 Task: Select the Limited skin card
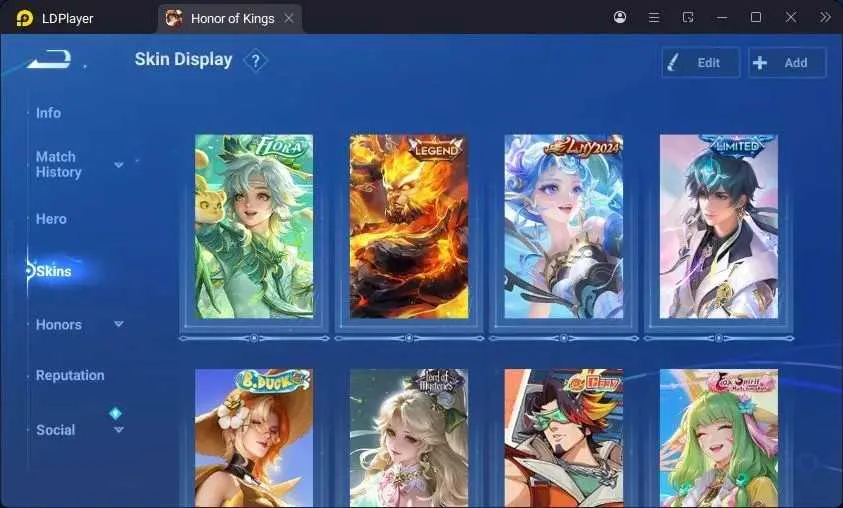719,226
